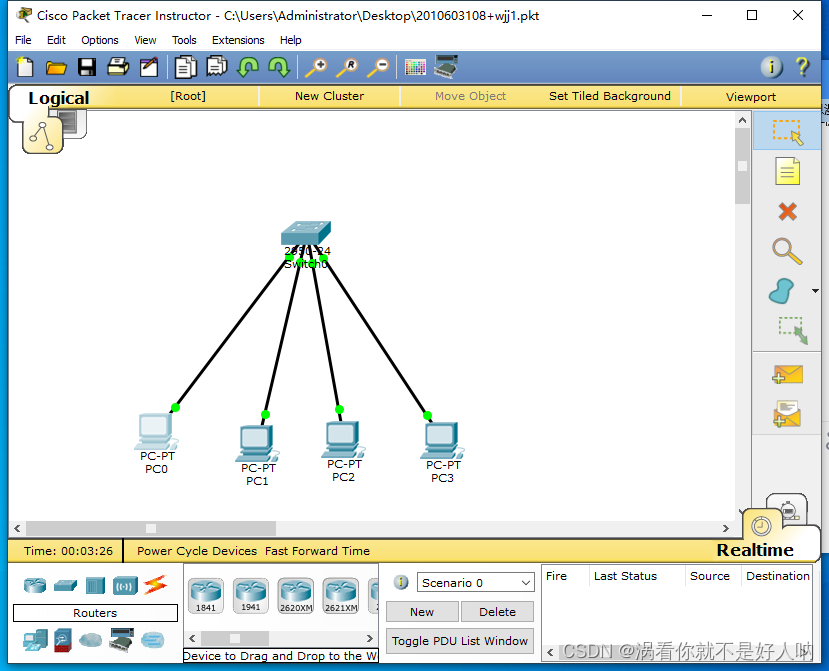
Task: Pick the 1941 router model
Action: pyautogui.click(x=251, y=595)
